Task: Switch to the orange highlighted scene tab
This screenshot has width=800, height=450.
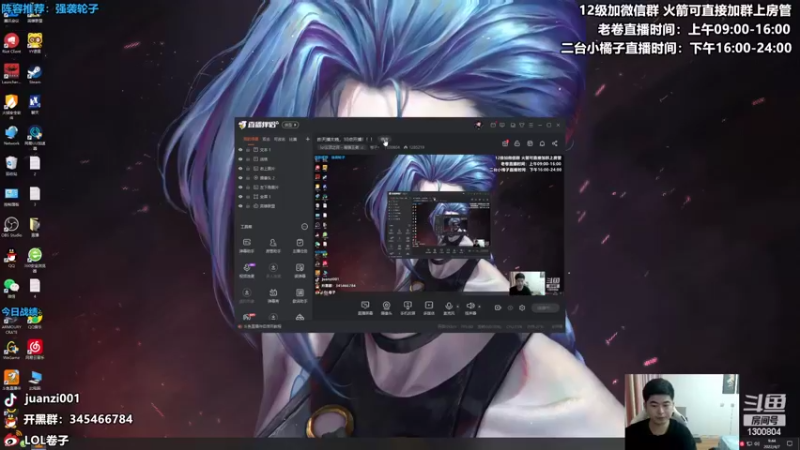Action: click(x=251, y=139)
